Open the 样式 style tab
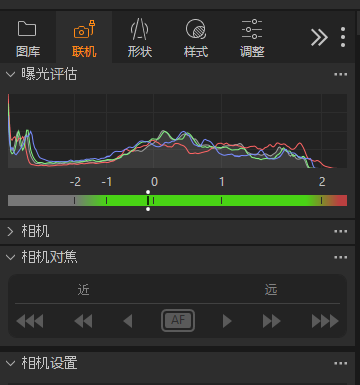This screenshot has height=385, width=360. pos(196,38)
